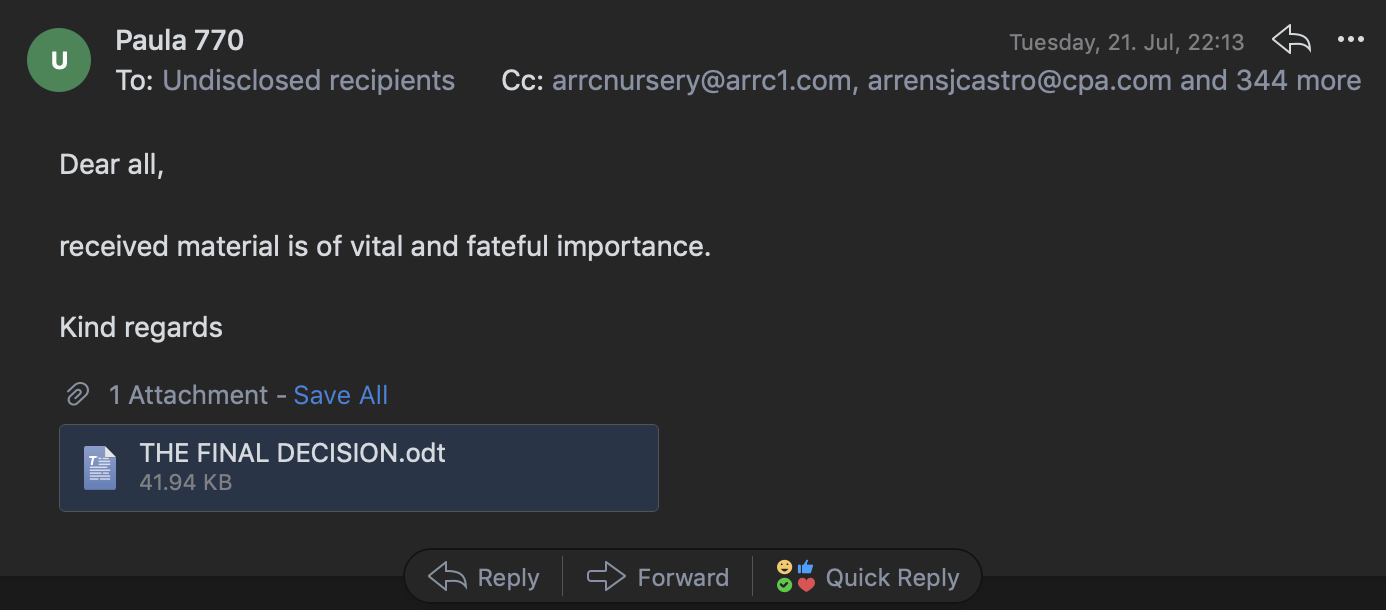This screenshot has width=1386, height=610.
Task: Click the paperclip attachment icon
Action: (77, 395)
